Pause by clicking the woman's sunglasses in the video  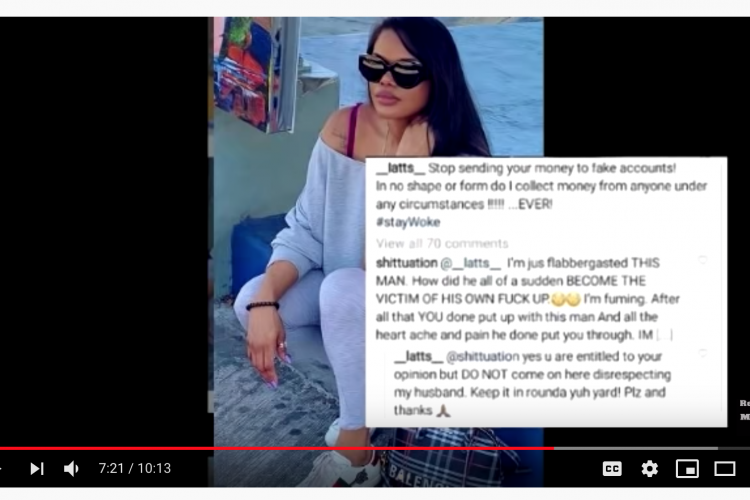(x=391, y=70)
